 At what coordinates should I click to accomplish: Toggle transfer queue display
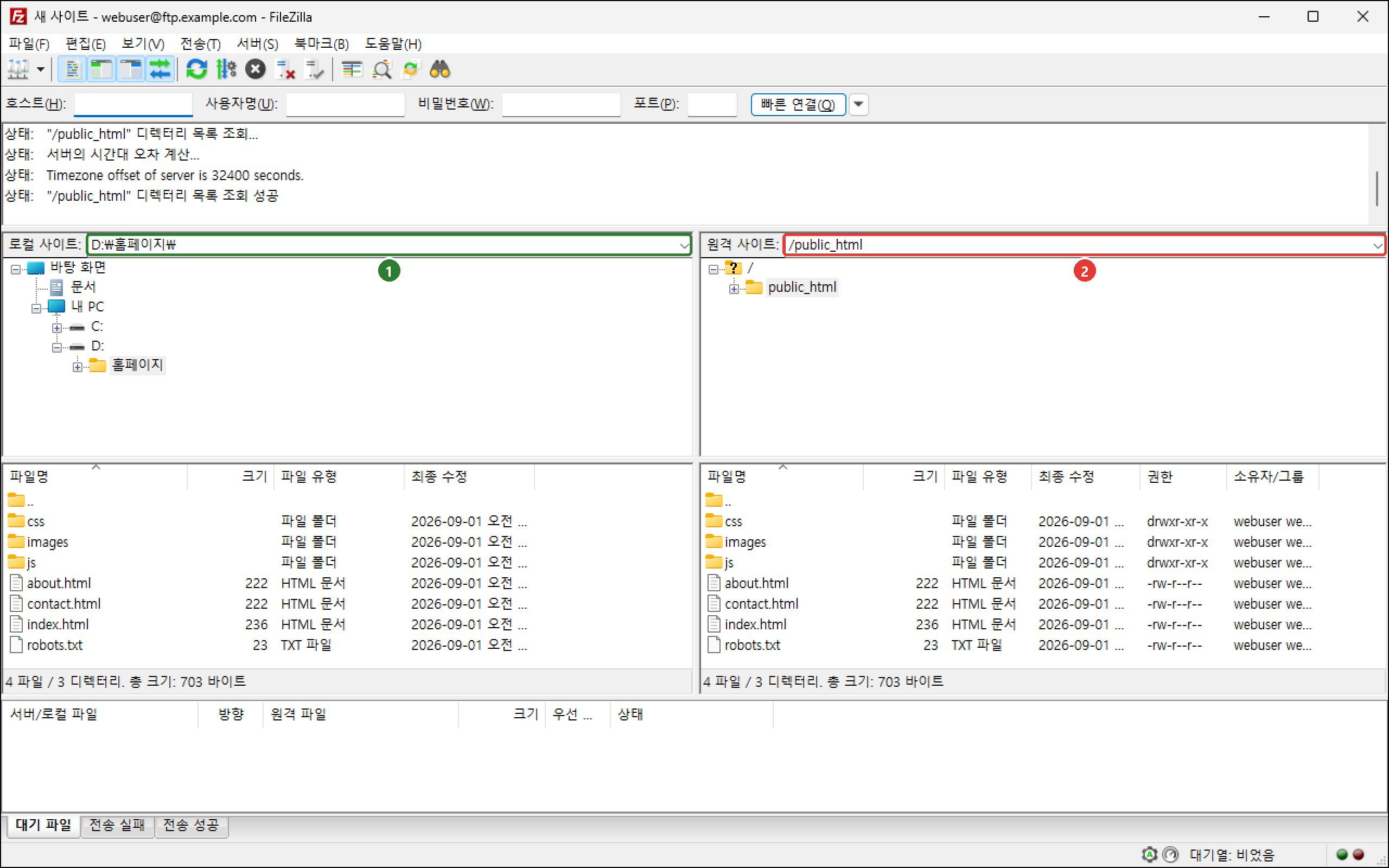coord(160,70)
